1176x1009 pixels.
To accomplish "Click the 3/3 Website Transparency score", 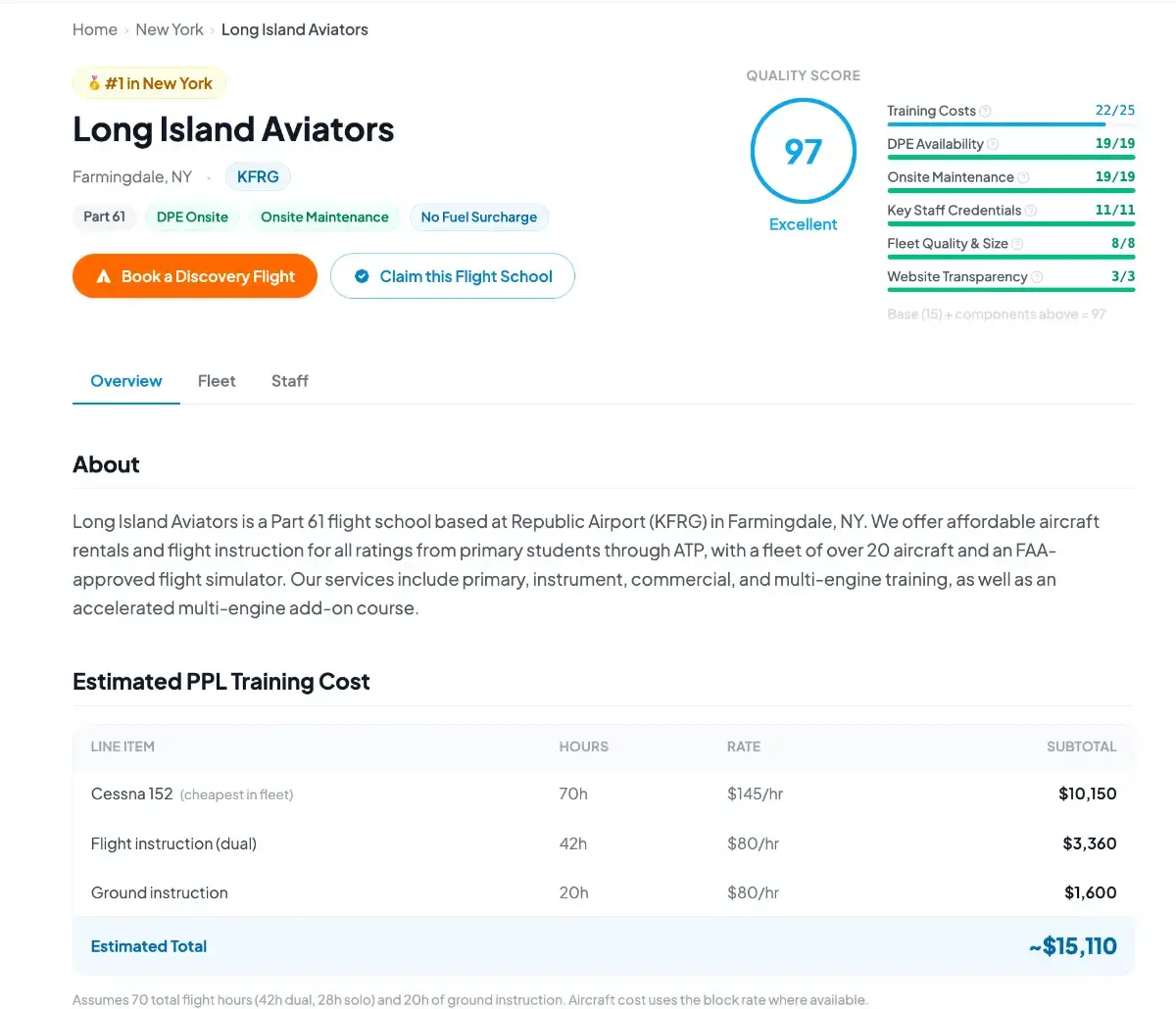I will coord(1123,276).
